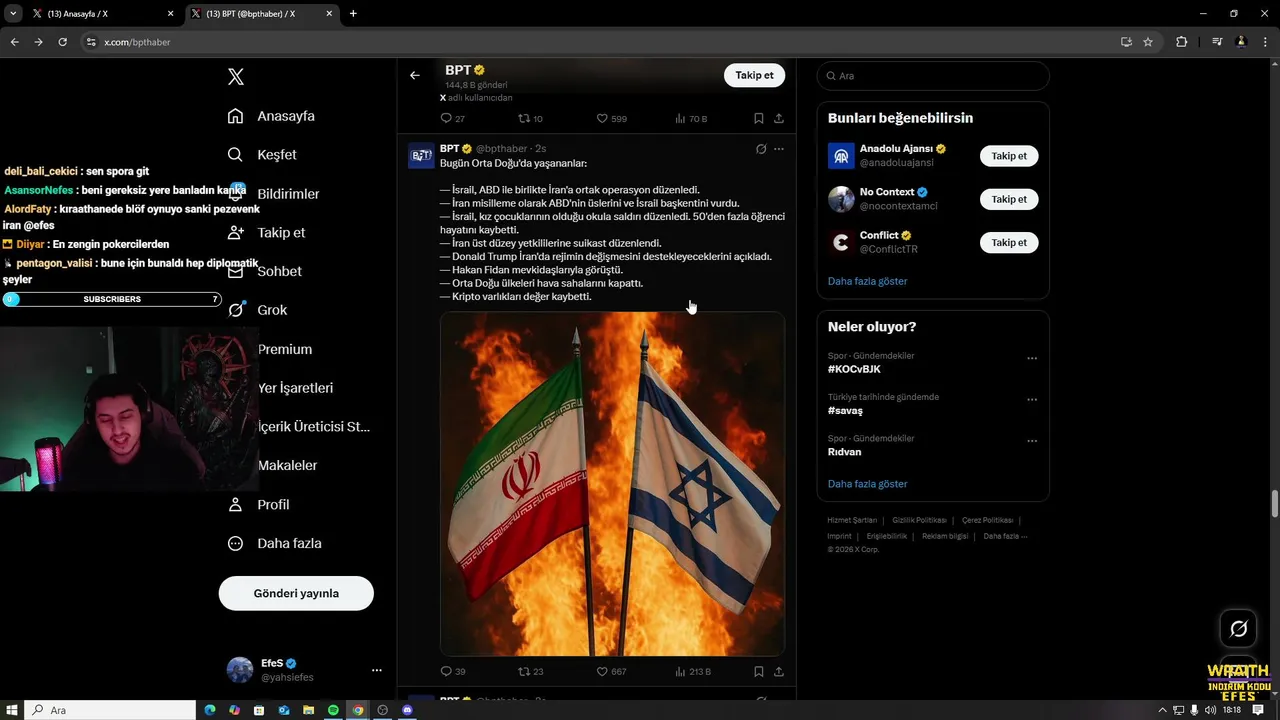The width and height of the screenshot is (1280, 720).
Task: Open #KOCvBJK trending topic
Action: (x=854, y=369)
